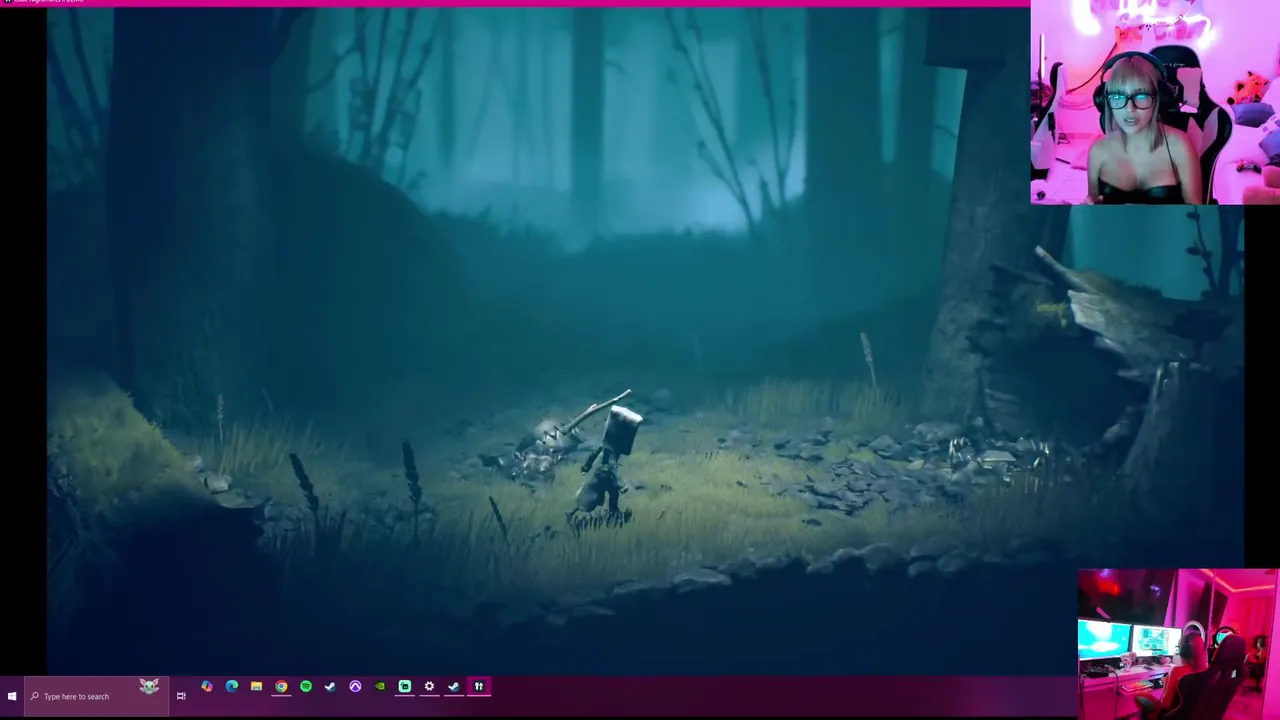
Task: Open the green NVIDIA app icon
Action: point(380,686)
